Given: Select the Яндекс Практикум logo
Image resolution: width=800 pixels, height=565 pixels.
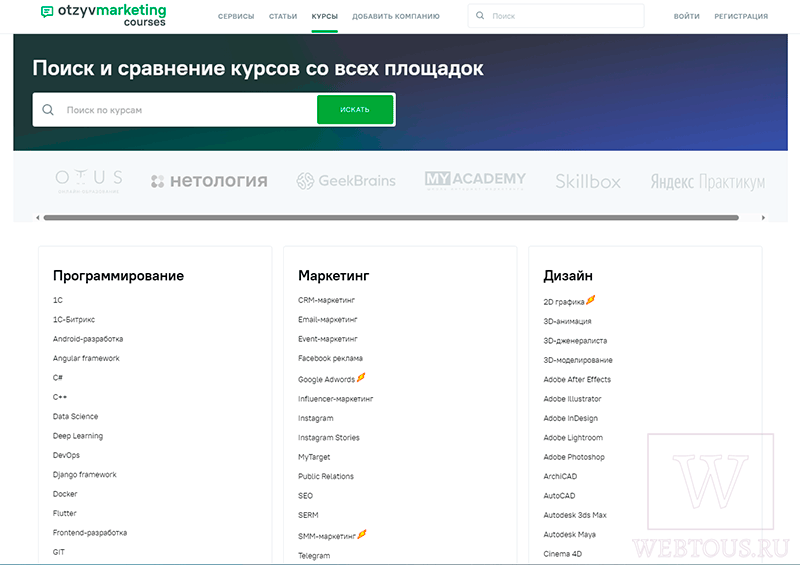Looking at the screenshot, I should [x=708, y=182].
